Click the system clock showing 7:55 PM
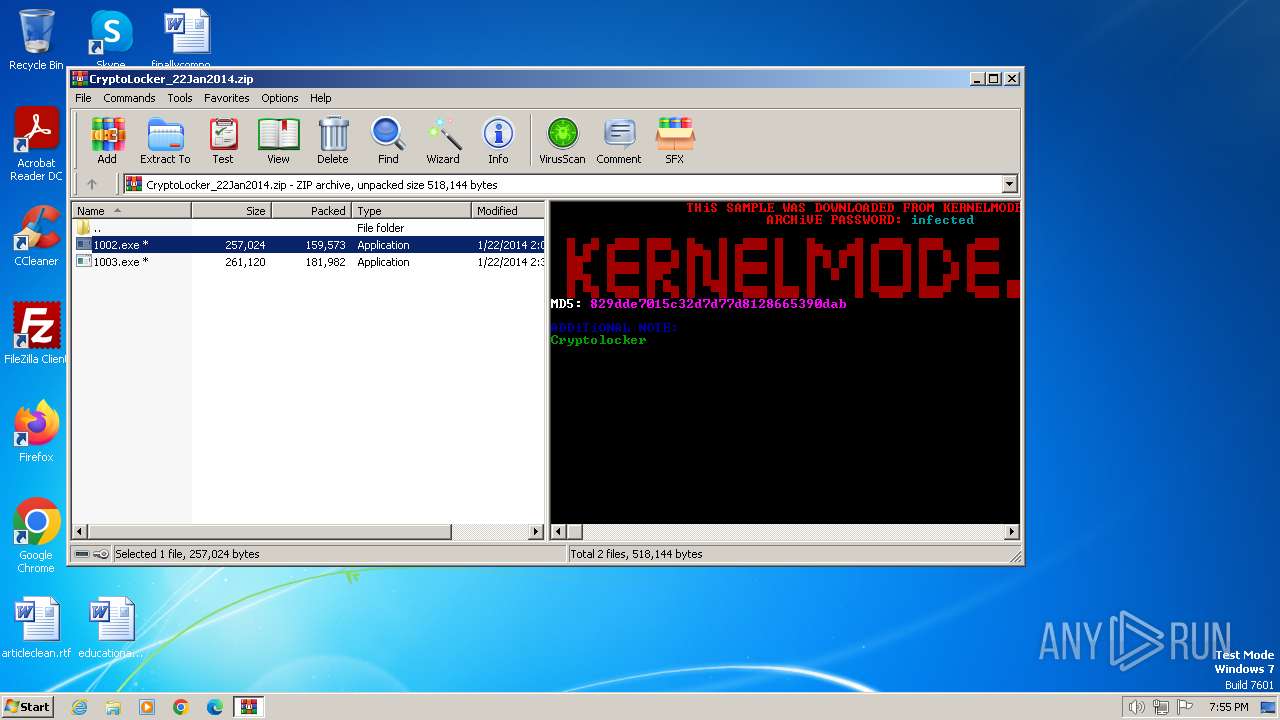This screenshot has width=1280, height=720. pyautogui.click(x=1229, y=707)
